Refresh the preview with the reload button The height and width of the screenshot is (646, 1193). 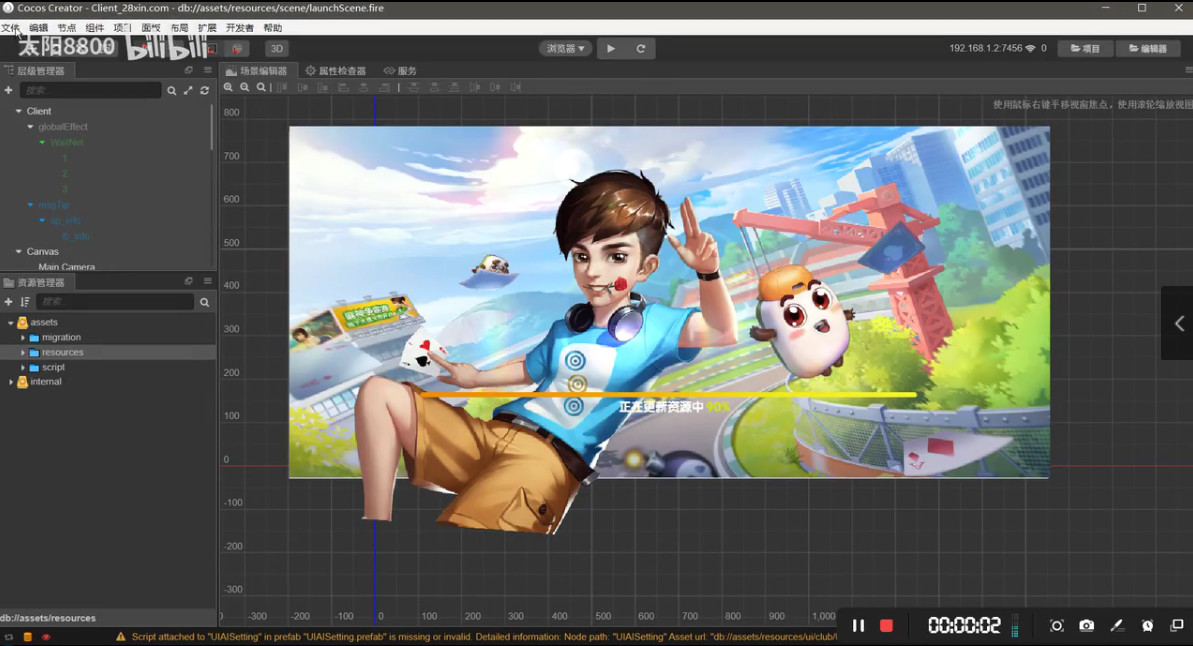pyautogui.click(x=641, y=49)
